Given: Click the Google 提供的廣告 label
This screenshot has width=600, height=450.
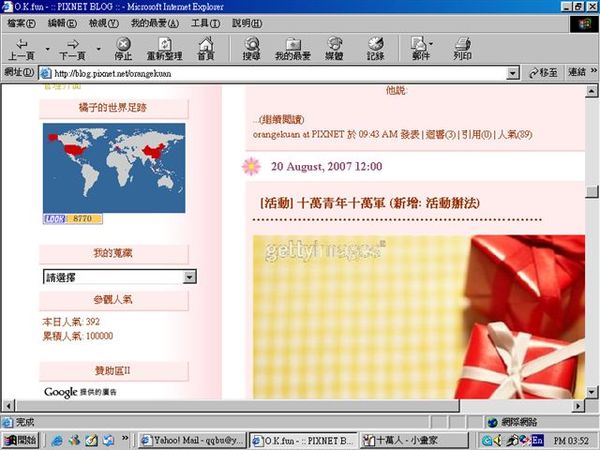Looking at the screenshot, I should (x=80, y=392).
